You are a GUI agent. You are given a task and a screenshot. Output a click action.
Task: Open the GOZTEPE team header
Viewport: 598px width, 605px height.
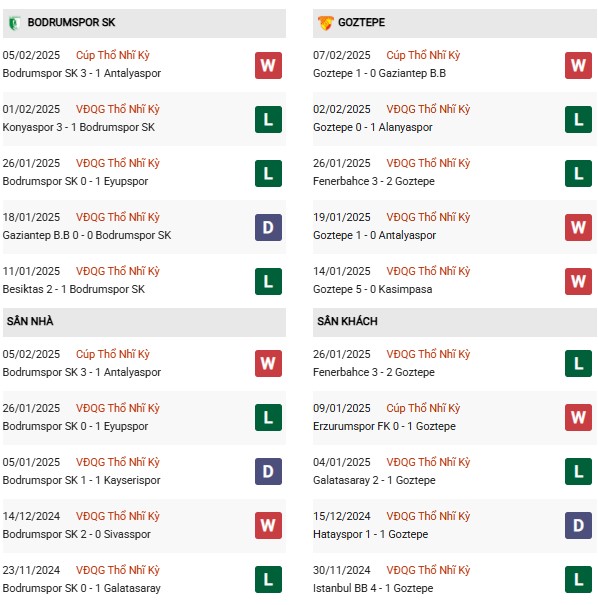tap(454, 23)
